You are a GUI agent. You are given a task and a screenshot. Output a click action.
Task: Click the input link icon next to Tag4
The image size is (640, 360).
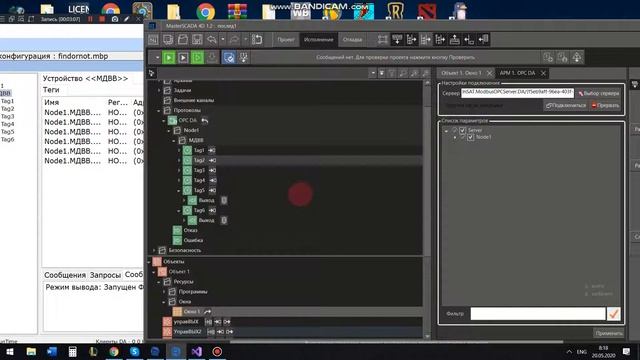pos(212,180)
